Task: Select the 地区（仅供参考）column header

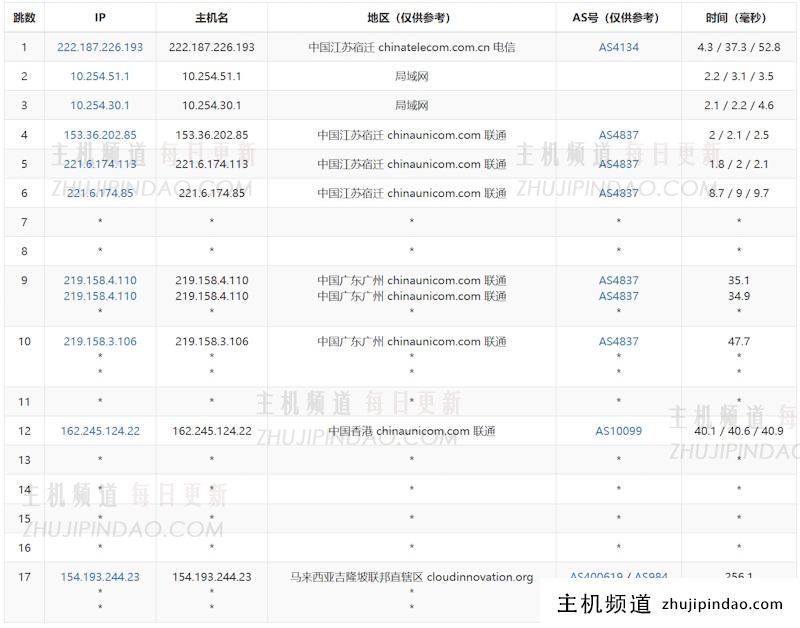Action: click(x=412, y=18)
